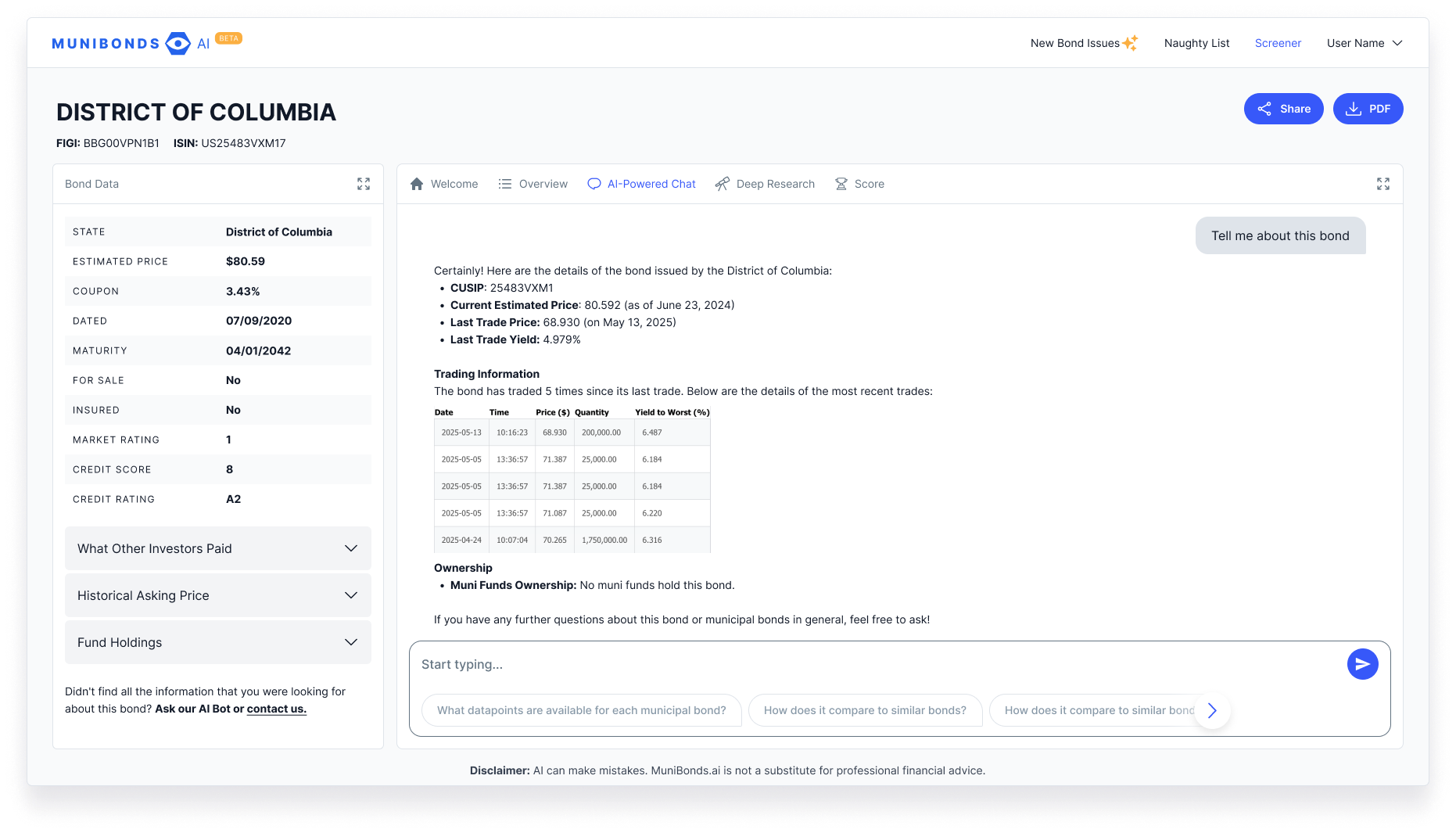This screenshot has width=1456, height=833.
Task: Click the dated value 07/09/2020
Action: pos(259,321)
